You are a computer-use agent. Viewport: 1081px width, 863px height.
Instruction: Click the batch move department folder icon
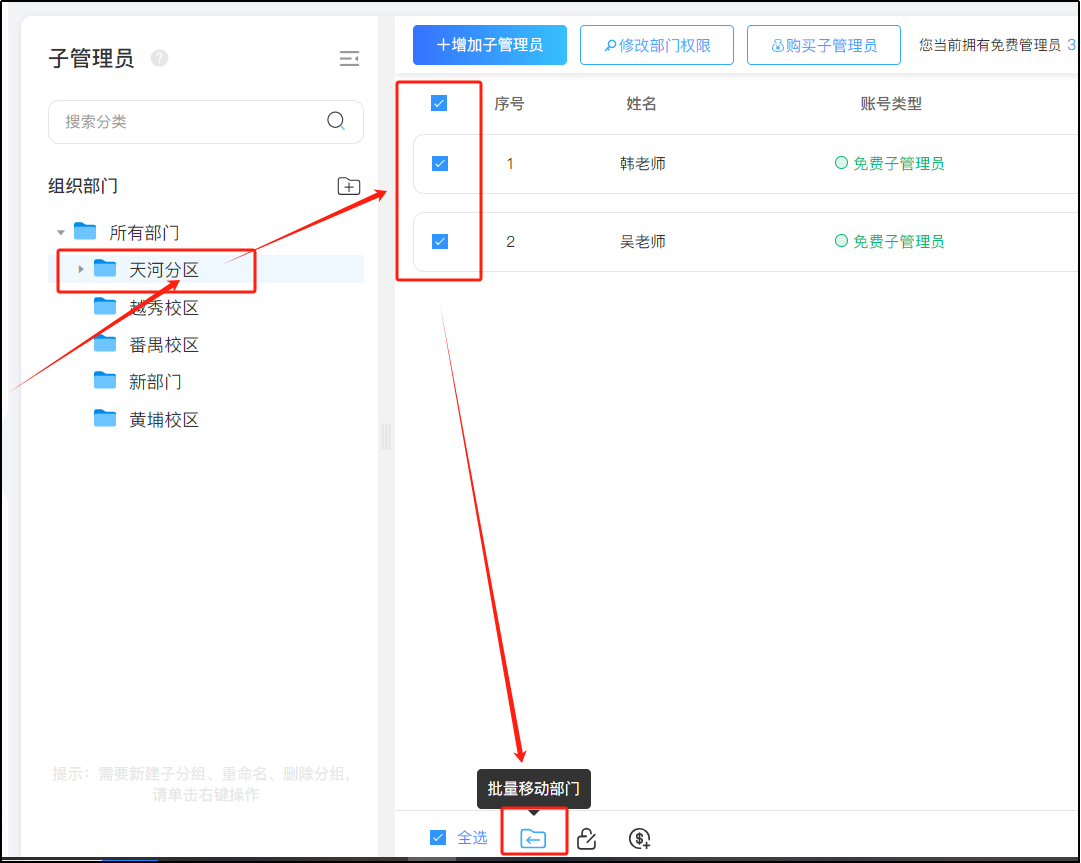click(533, 838)
